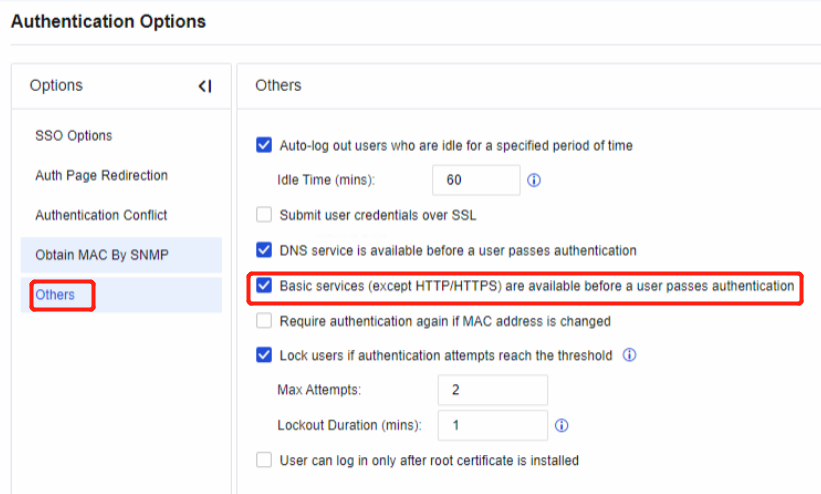This screenshot has height=494, width=821.
Task: Go to Authentication Conflict settings
Action: 101,215
